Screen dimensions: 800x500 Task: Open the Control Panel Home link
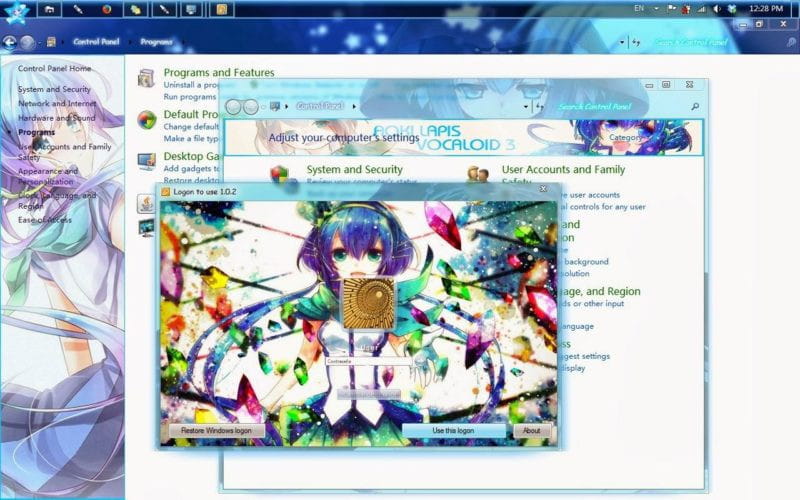pos(54,68)
